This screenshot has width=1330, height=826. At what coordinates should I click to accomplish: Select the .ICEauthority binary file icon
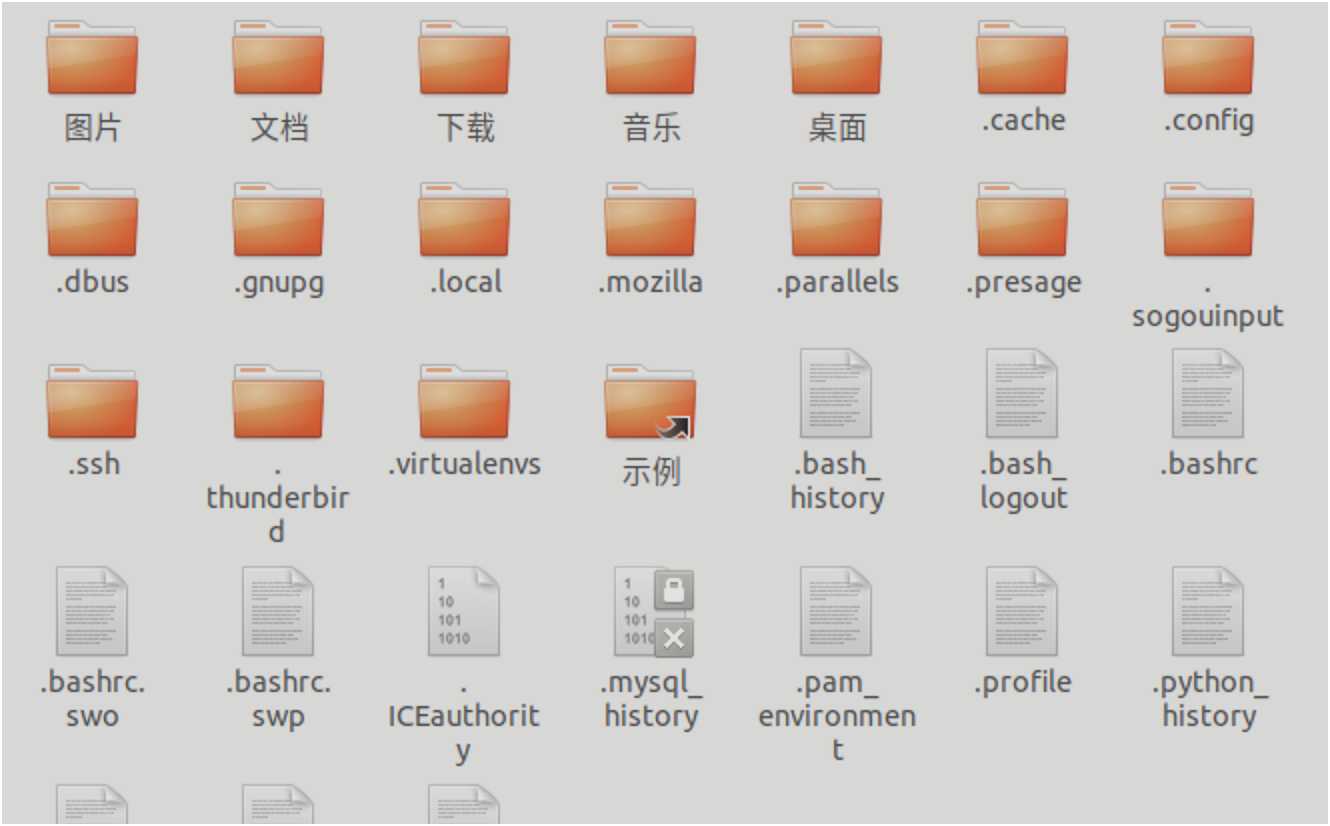point(464,612)
